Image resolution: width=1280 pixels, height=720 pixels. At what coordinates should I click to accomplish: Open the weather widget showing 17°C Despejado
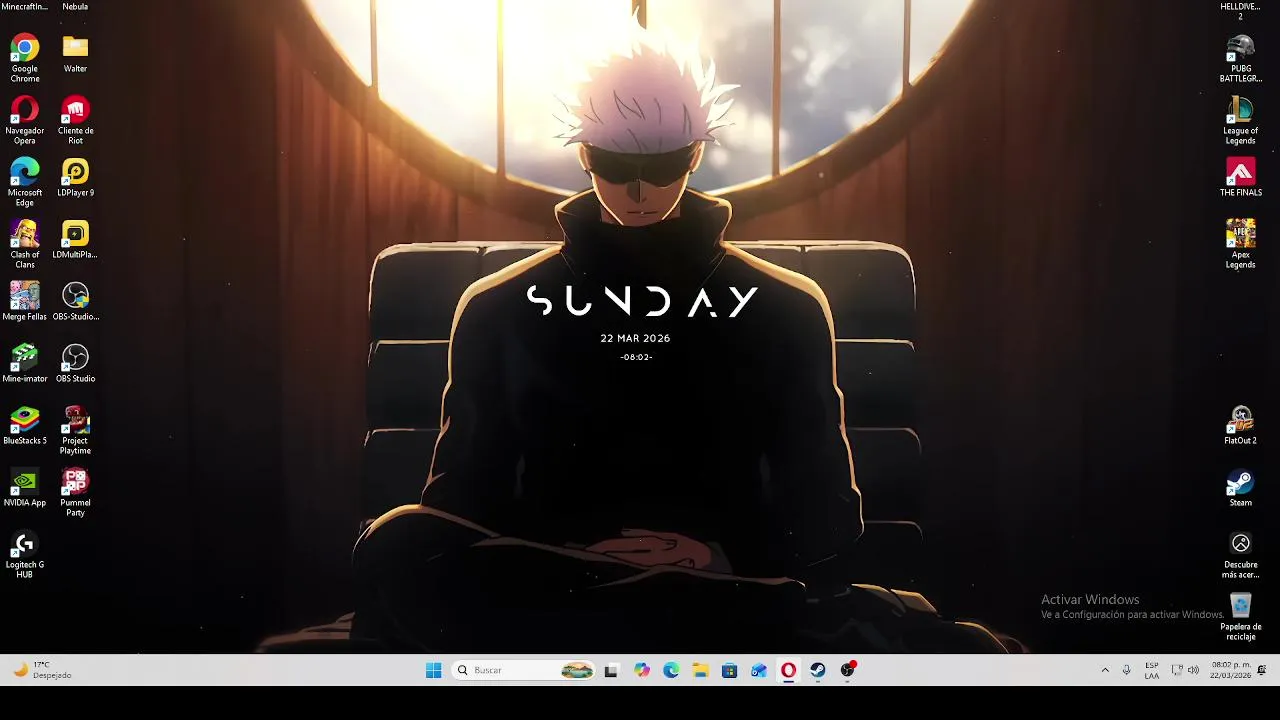[x=42, y=670]
